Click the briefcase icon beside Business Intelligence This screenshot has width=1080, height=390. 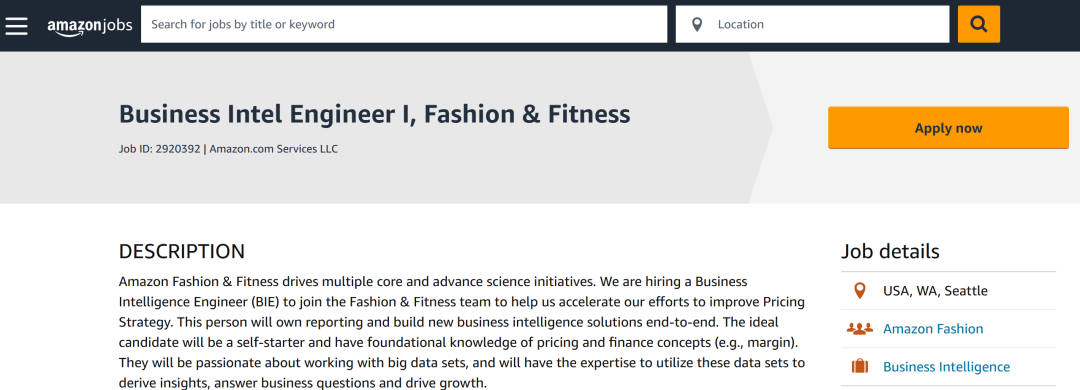pos(860,367)
